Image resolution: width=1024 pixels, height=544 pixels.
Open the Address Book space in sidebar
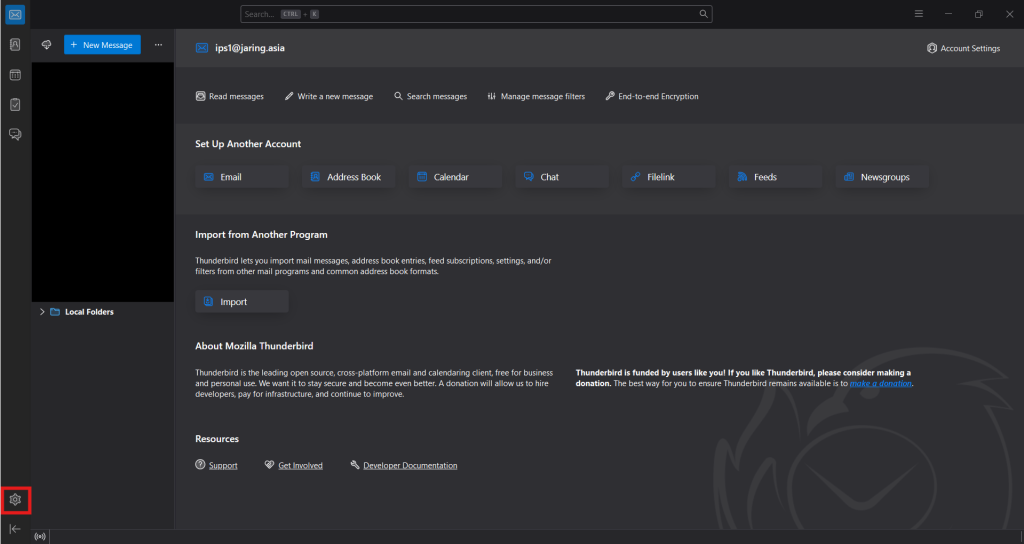pos(15,45)
